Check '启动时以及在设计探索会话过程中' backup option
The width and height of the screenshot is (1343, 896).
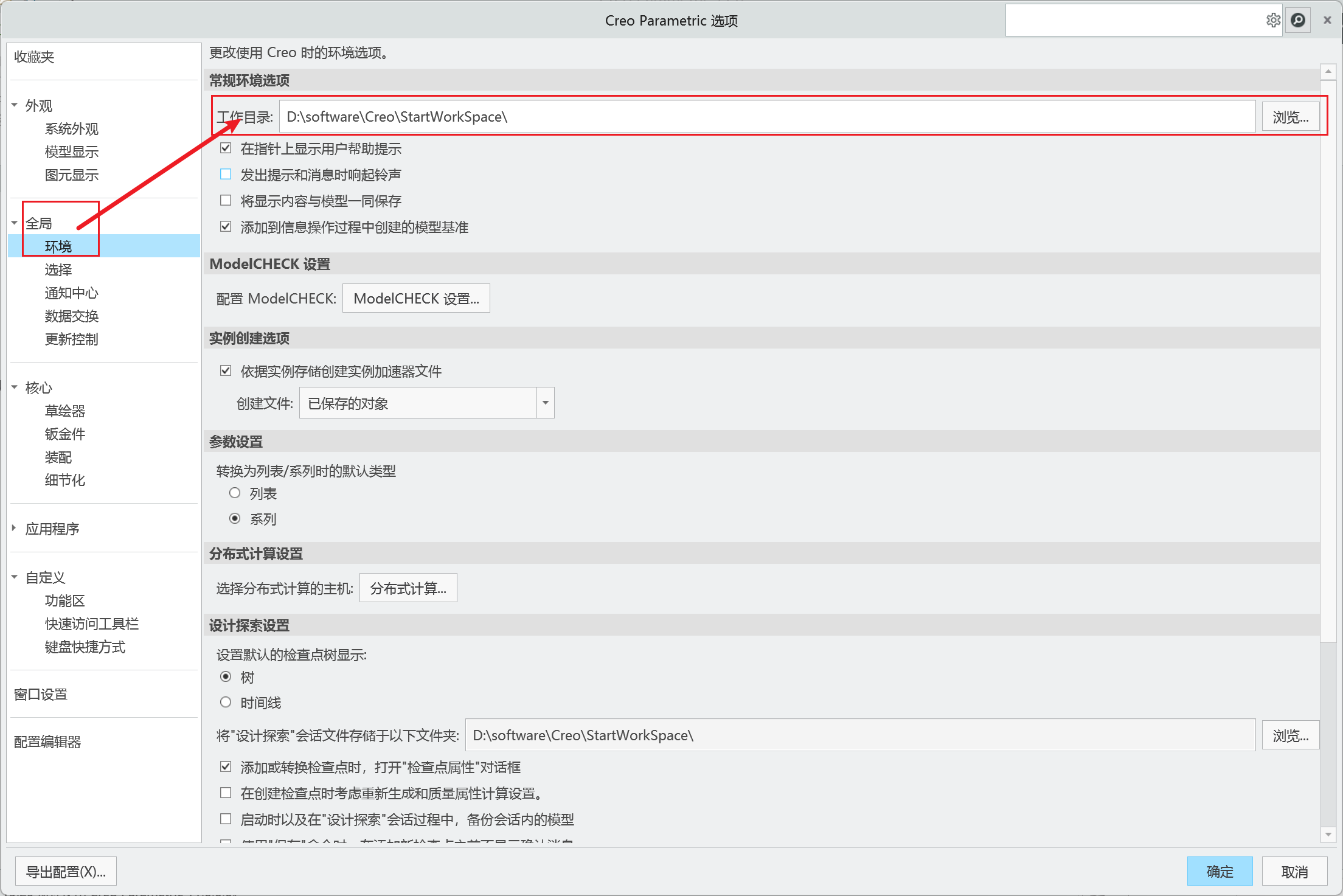(x=226, y=819)
